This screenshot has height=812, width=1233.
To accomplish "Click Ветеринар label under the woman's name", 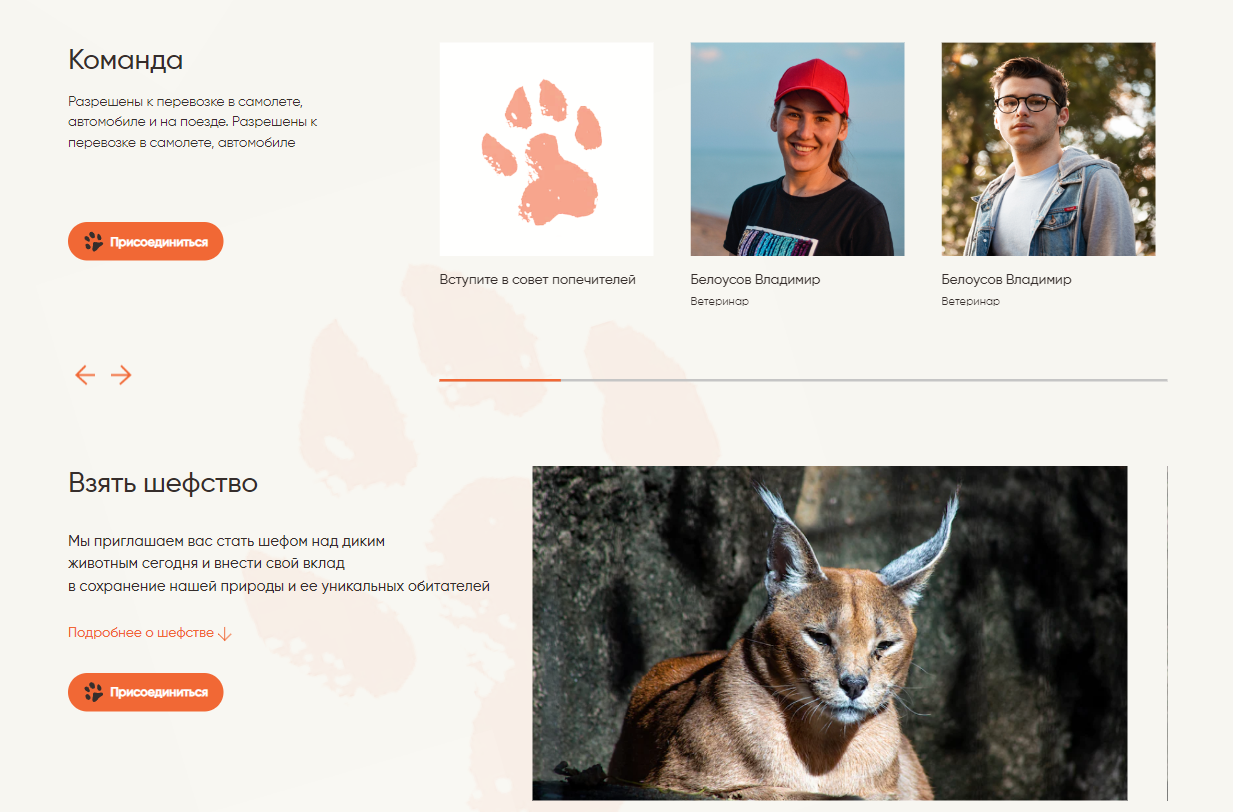I will pyautogui.click(x=720, y=301).
